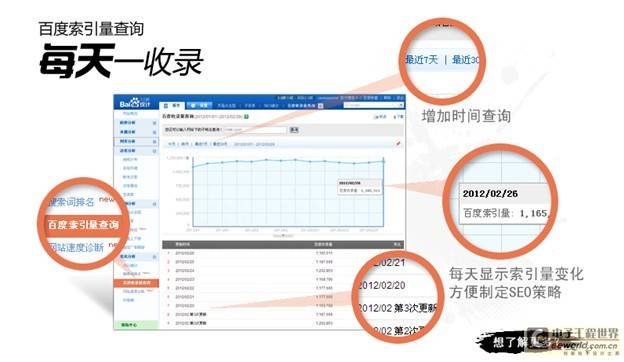This screenshot has height=362, width=624.
Task: Click the last data point on the chart line
Action: coord(384,161)
